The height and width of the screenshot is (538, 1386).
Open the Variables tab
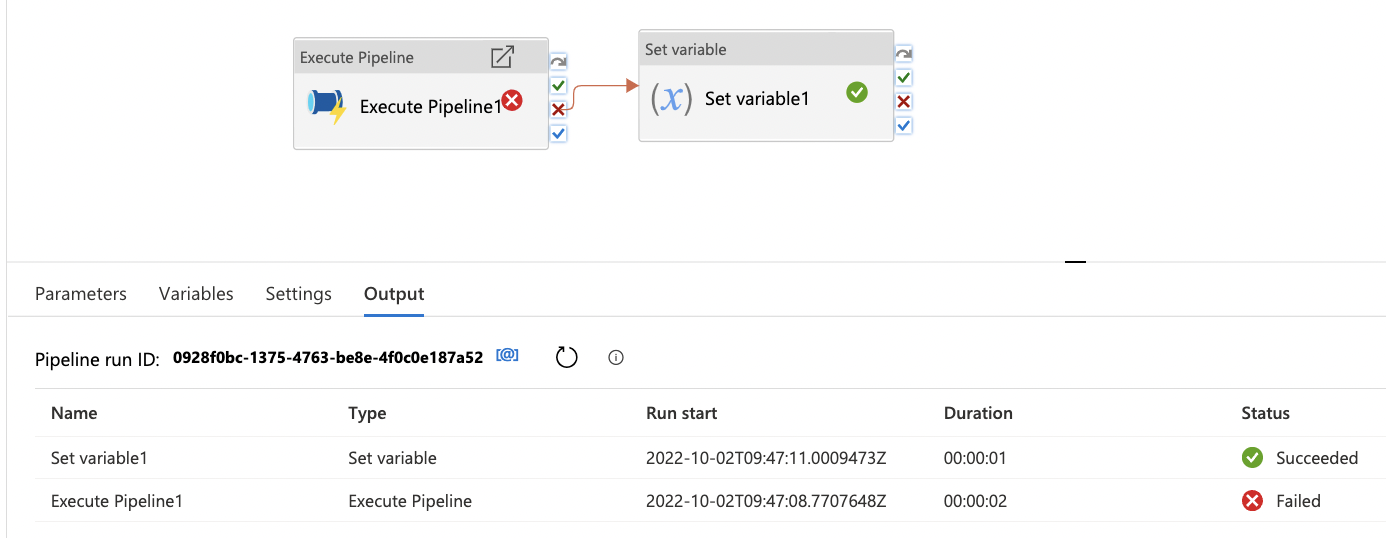196,294
